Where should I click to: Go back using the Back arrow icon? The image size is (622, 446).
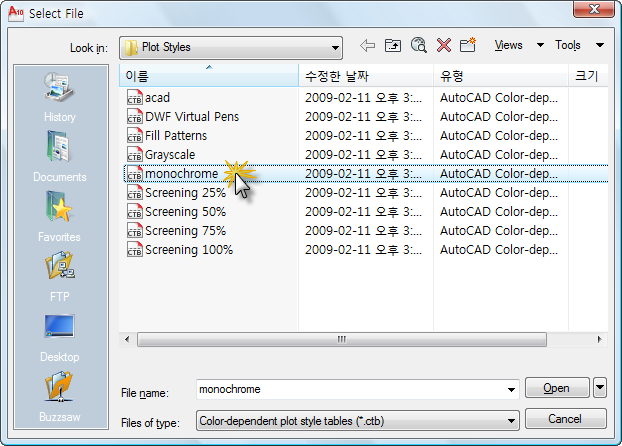click(367, 46)
